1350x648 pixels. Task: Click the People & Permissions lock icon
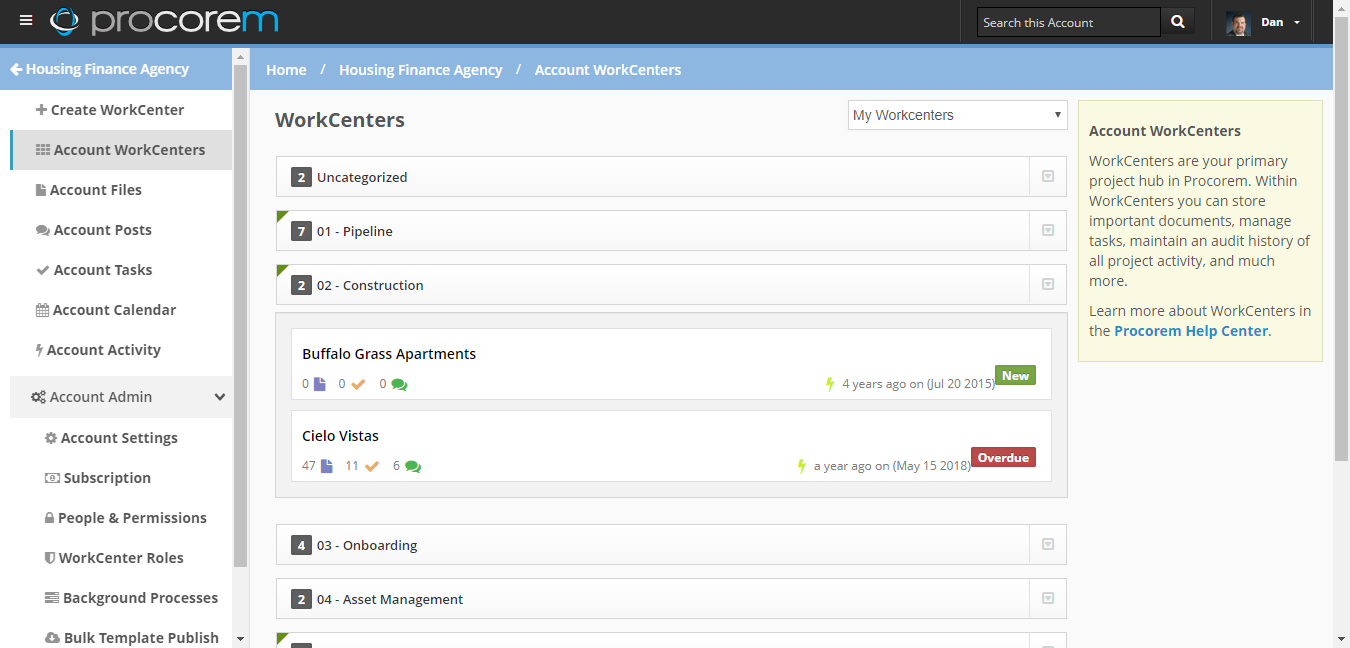(x=49, y=517)
